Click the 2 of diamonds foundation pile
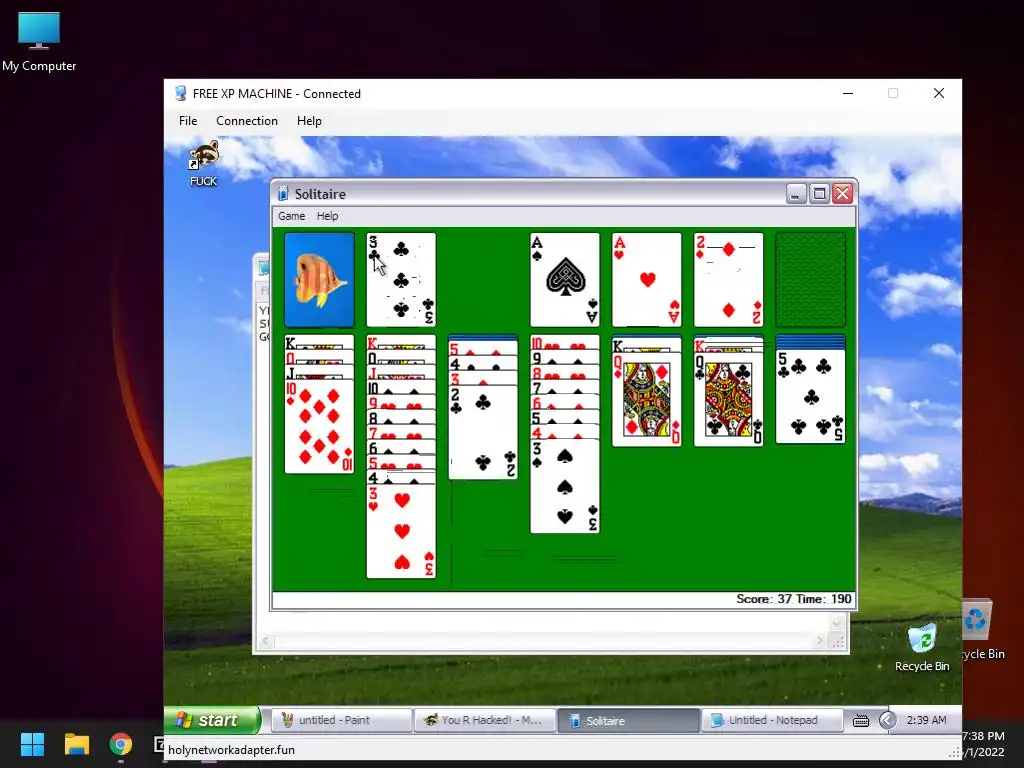The height and width of the screenshot is (768, 1024). [x=728, y=280]
